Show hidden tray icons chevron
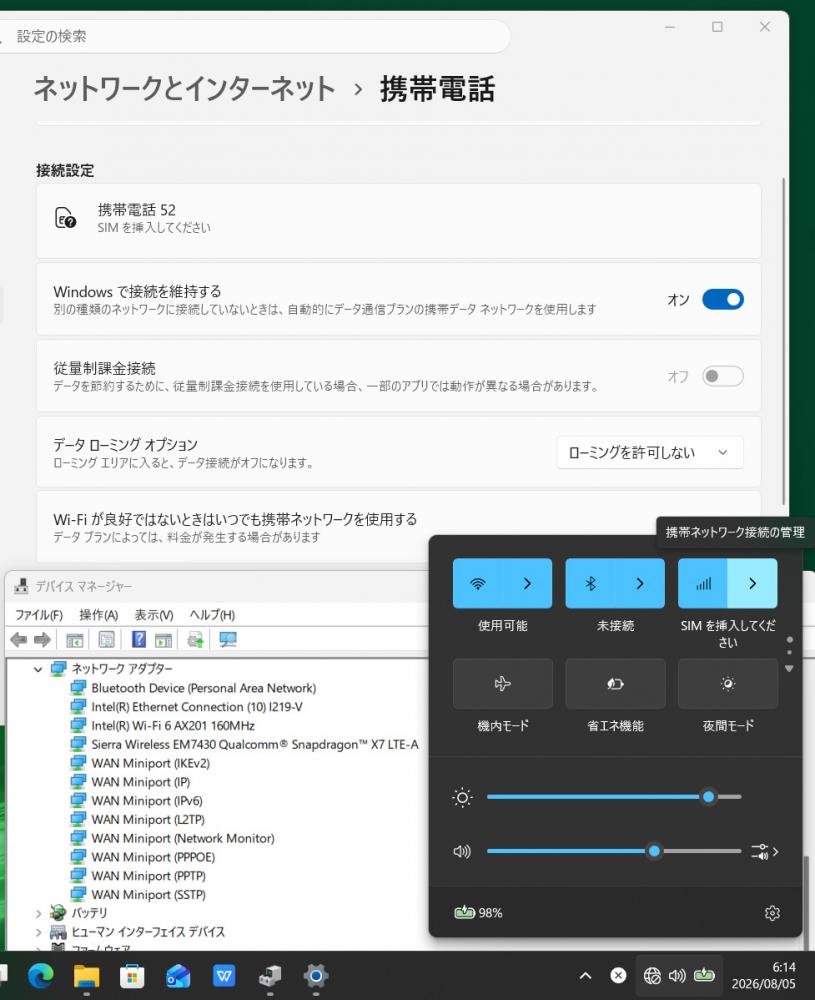This screenshot has height=1000, width=815. tap(585, 975)
